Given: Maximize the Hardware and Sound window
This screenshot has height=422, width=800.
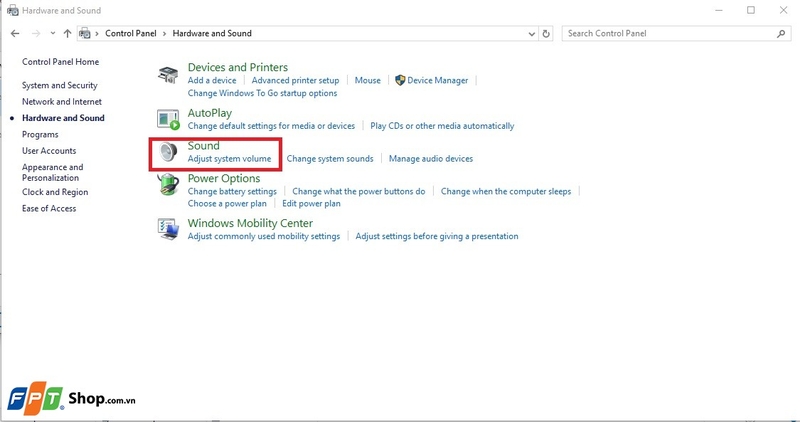Looking at the screenshot, I should pyautogui.click(x=751, y=10).
